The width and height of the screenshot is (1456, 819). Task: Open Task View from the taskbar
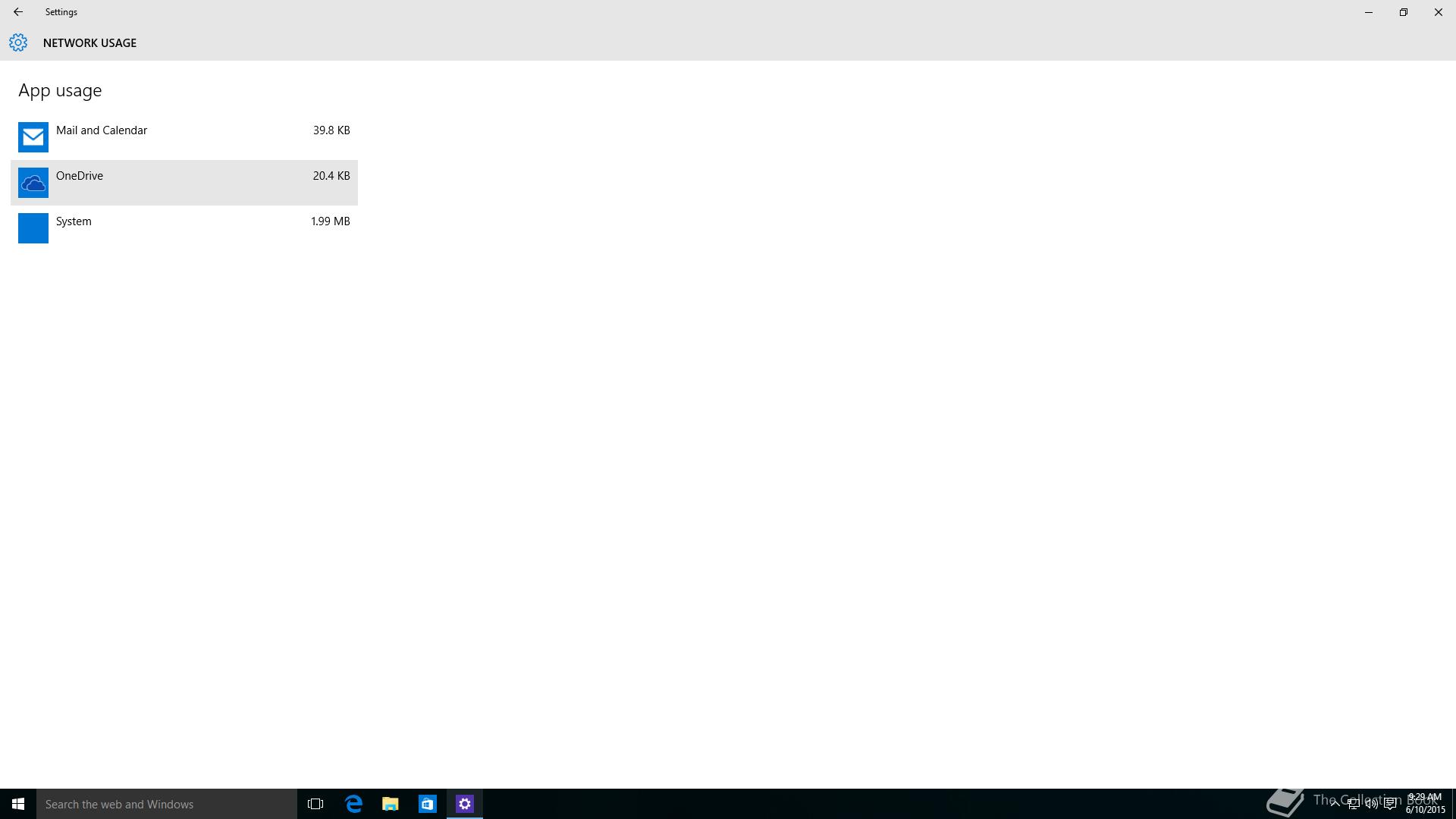click(315, 804)
